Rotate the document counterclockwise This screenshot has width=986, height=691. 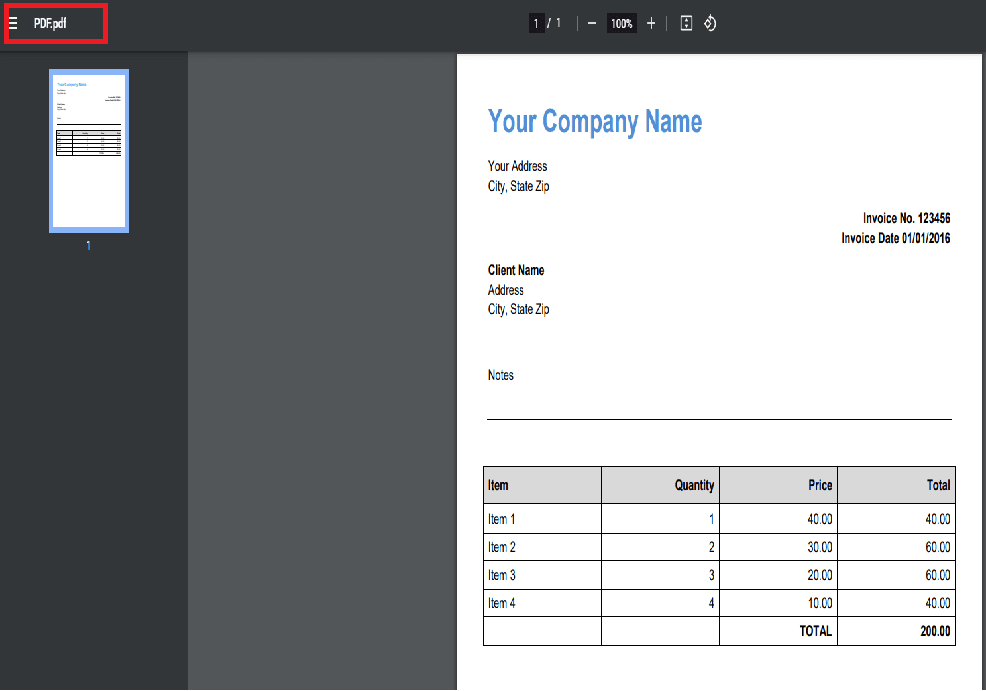click(x=710, y=23)
